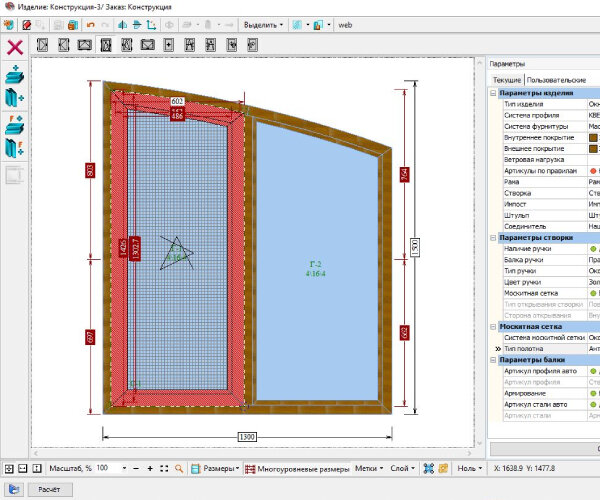Viewport: 600px width, 500px height.
Task: Click the scale percent input field
Action: pos(108,468)
